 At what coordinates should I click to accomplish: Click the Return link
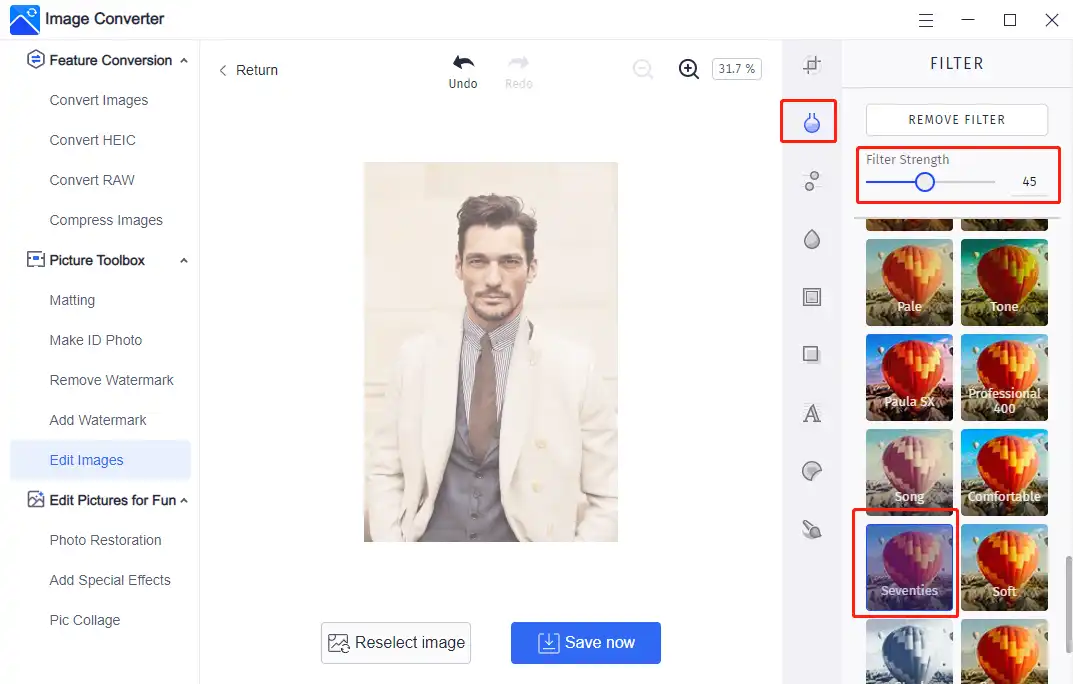click(x=248, y=70)
